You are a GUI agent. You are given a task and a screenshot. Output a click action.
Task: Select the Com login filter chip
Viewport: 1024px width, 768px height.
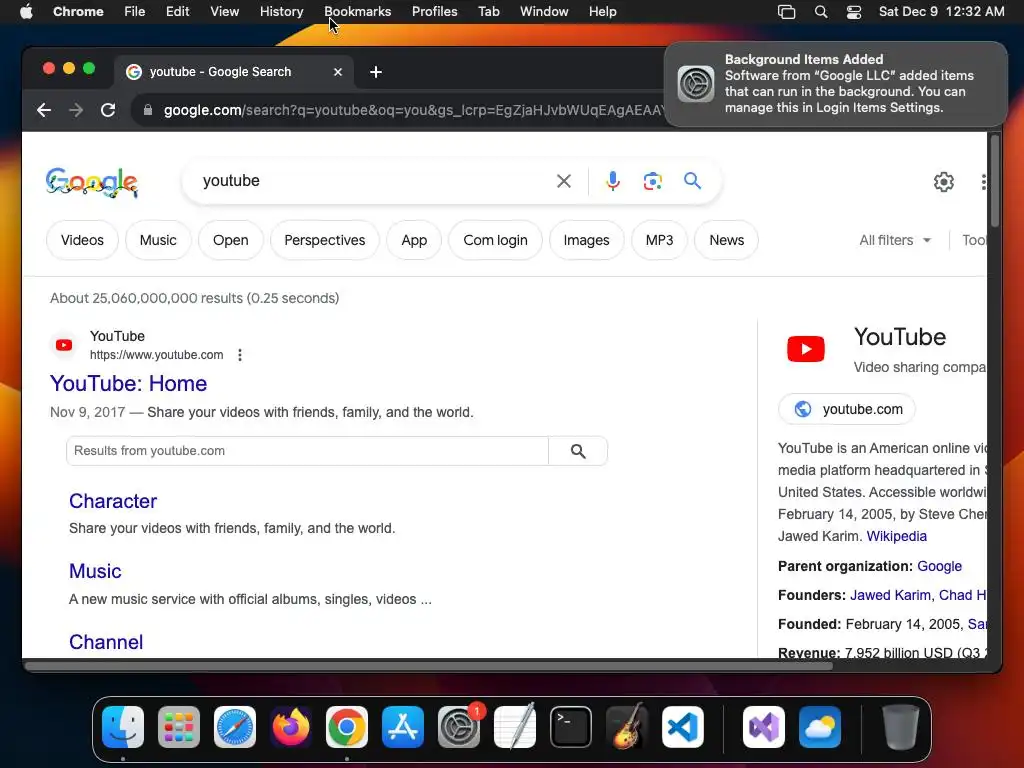click(x=495, y=240)
